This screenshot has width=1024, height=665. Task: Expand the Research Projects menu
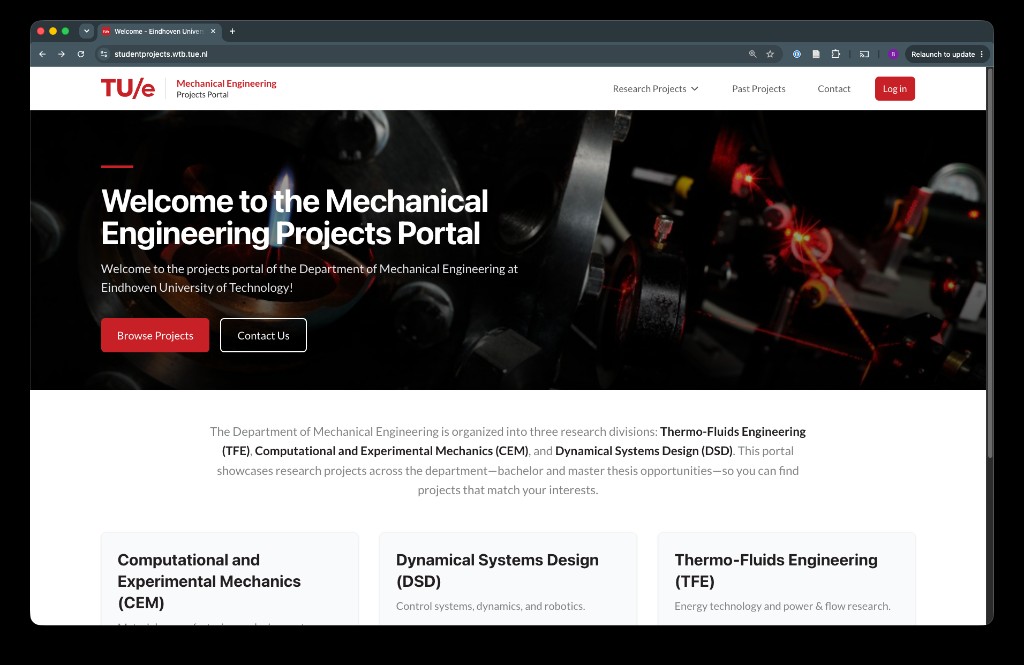[656, 89]
